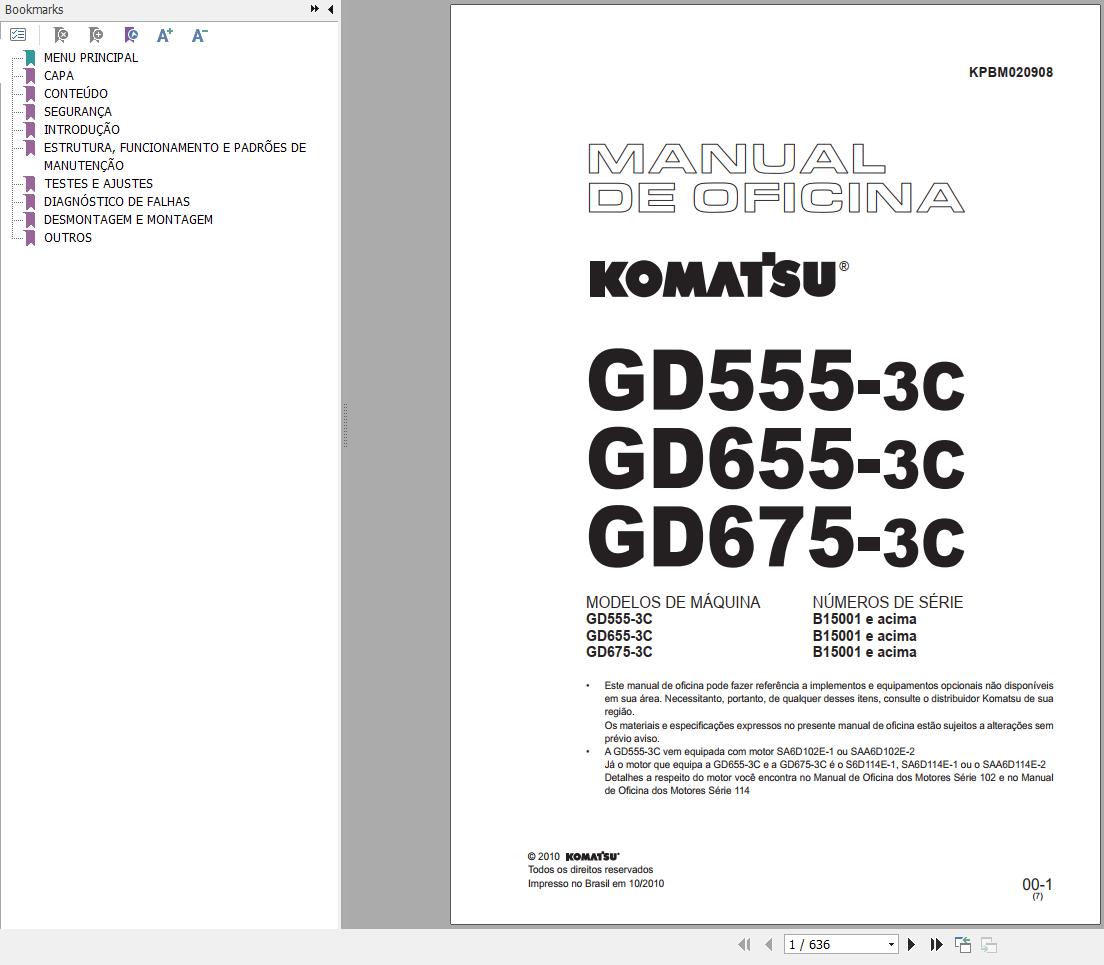The image size is (1104, 965).
Task: Go to next page arrow
Action: [x=912, y=945]
